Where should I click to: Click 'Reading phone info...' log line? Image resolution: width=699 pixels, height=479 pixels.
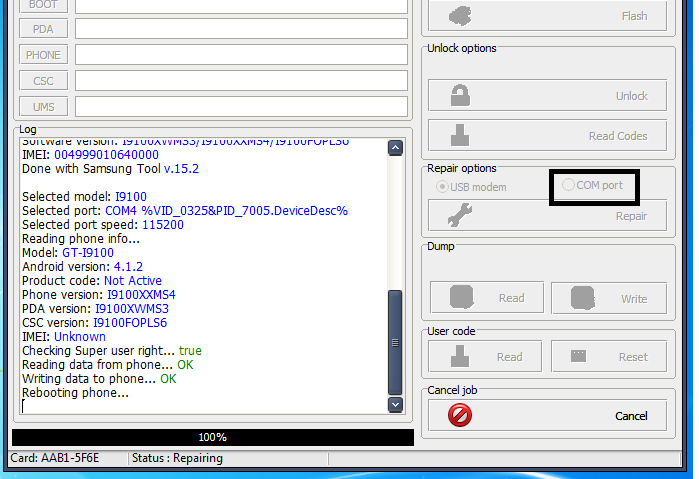click(x=81, y=239)
